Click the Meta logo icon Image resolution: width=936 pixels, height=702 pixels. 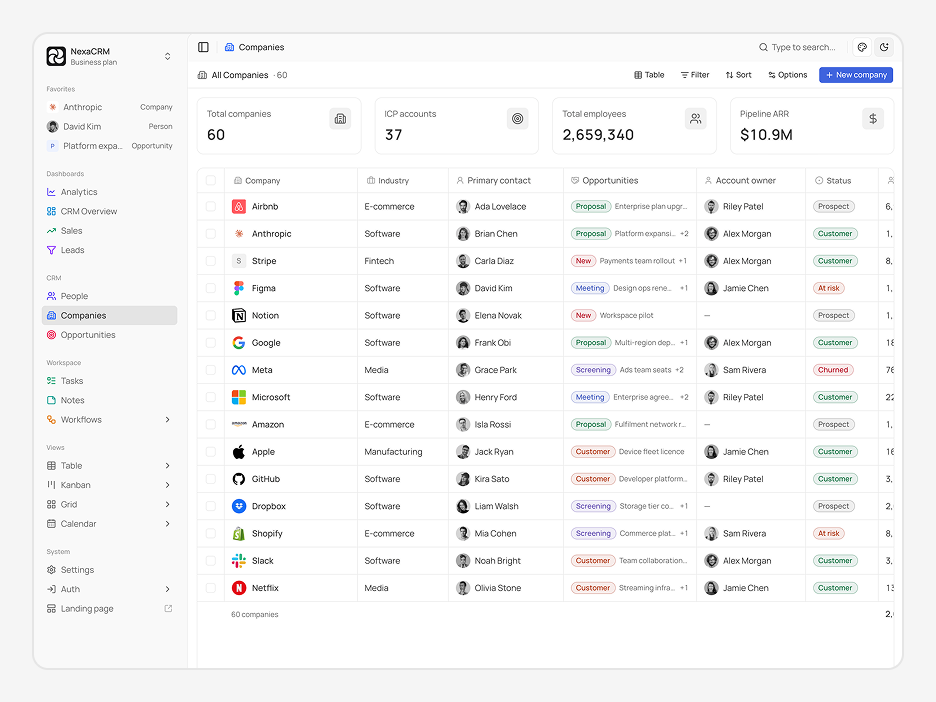239,370
